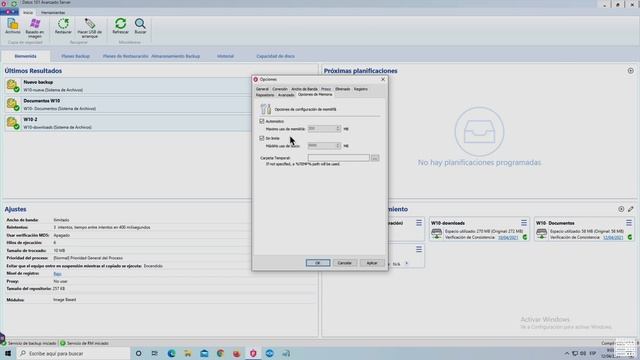
Task: Switch to General tab in Opciones
Action: coord(262,89)
